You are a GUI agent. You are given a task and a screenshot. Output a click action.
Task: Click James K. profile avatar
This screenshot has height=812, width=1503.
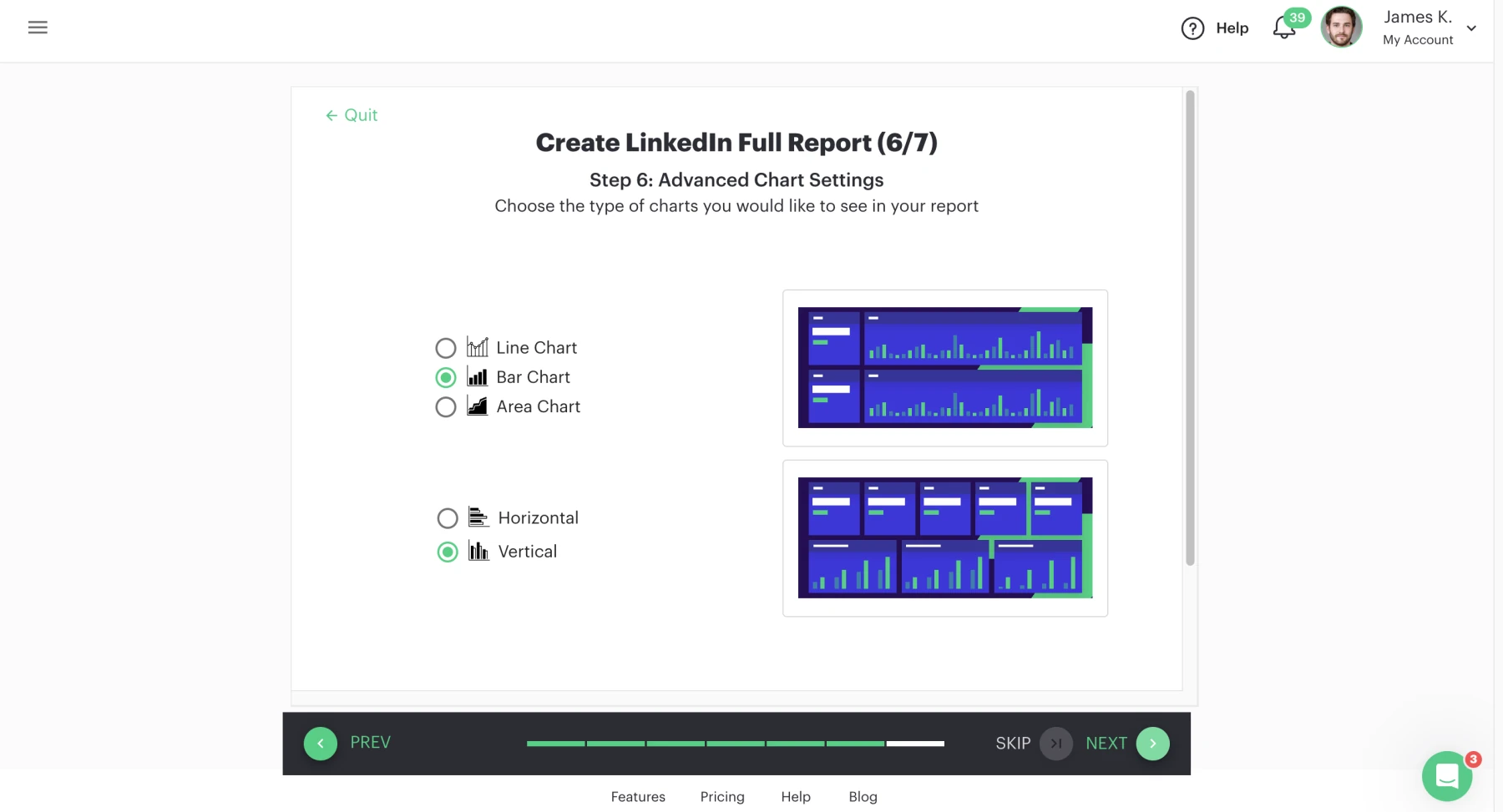tap(1341, 28)
